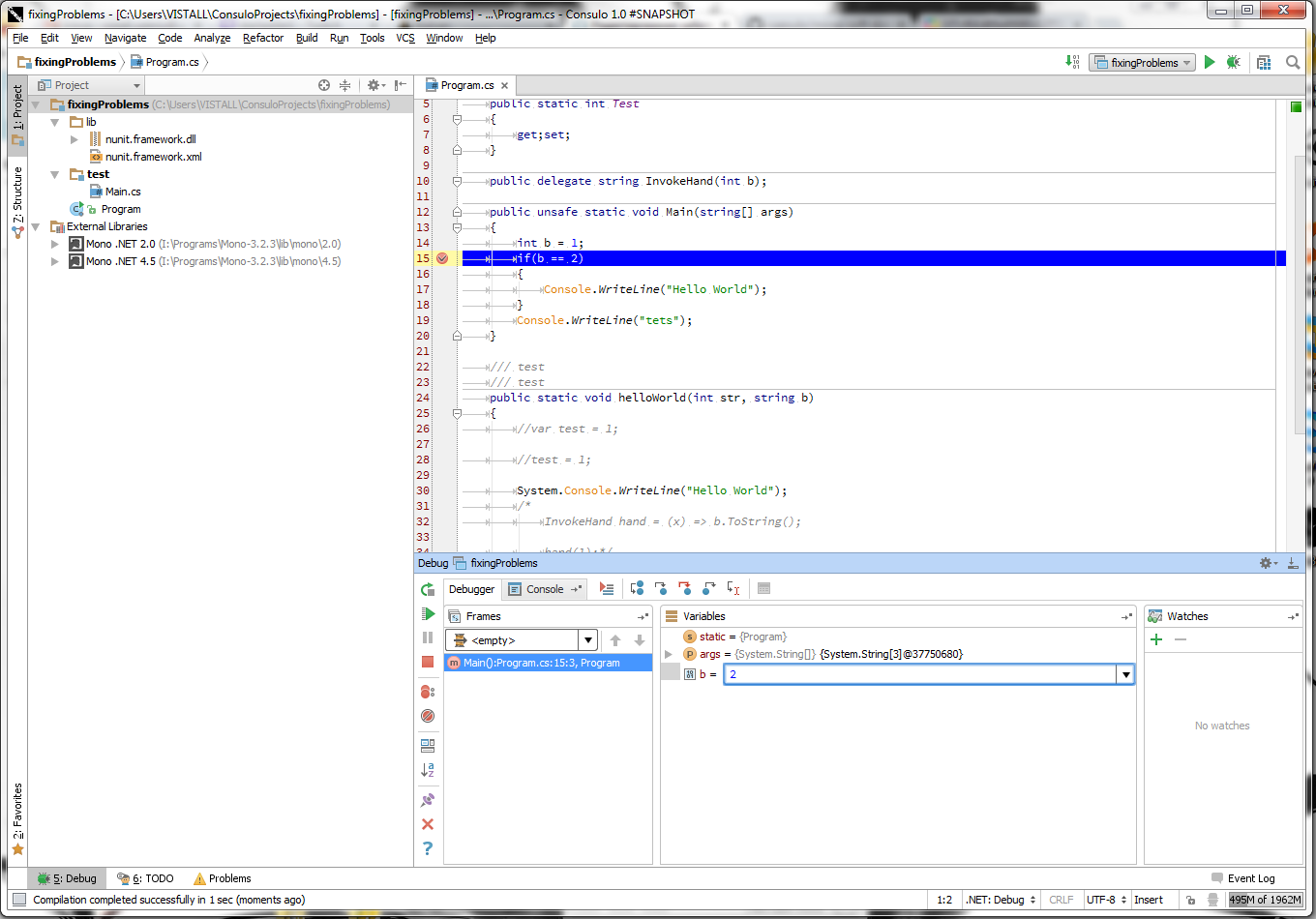1316x919 pixels.
Task: Start debugging with the bug icon
Action: tap(1233, 62)
